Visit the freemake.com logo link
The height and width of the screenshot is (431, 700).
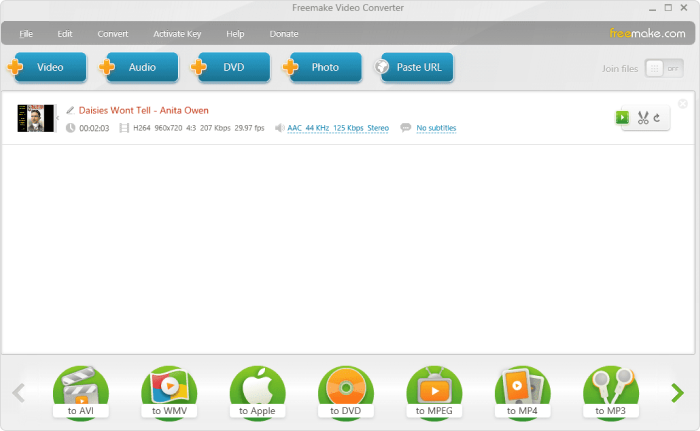click(x=647, y=33)
